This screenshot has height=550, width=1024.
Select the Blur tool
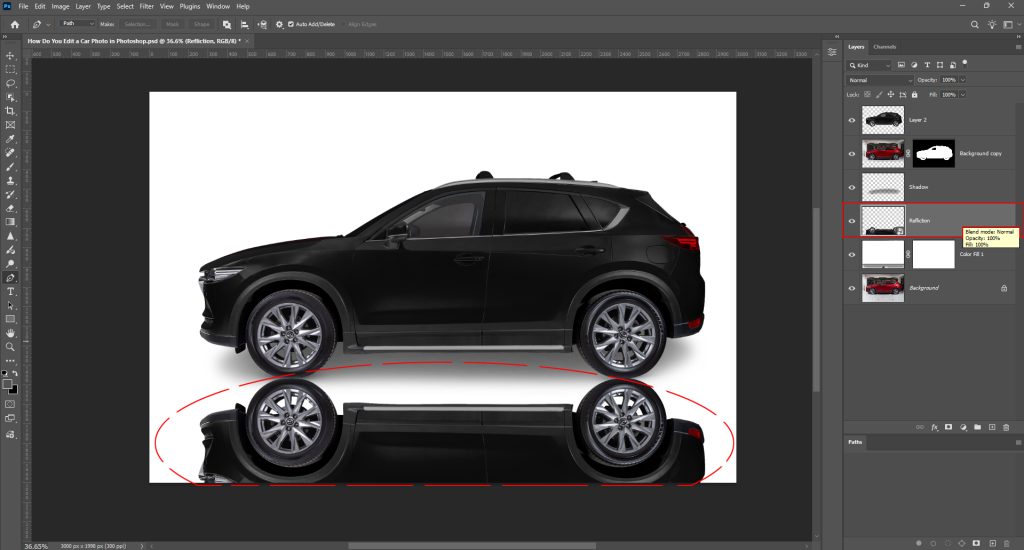tap(10, 236)
